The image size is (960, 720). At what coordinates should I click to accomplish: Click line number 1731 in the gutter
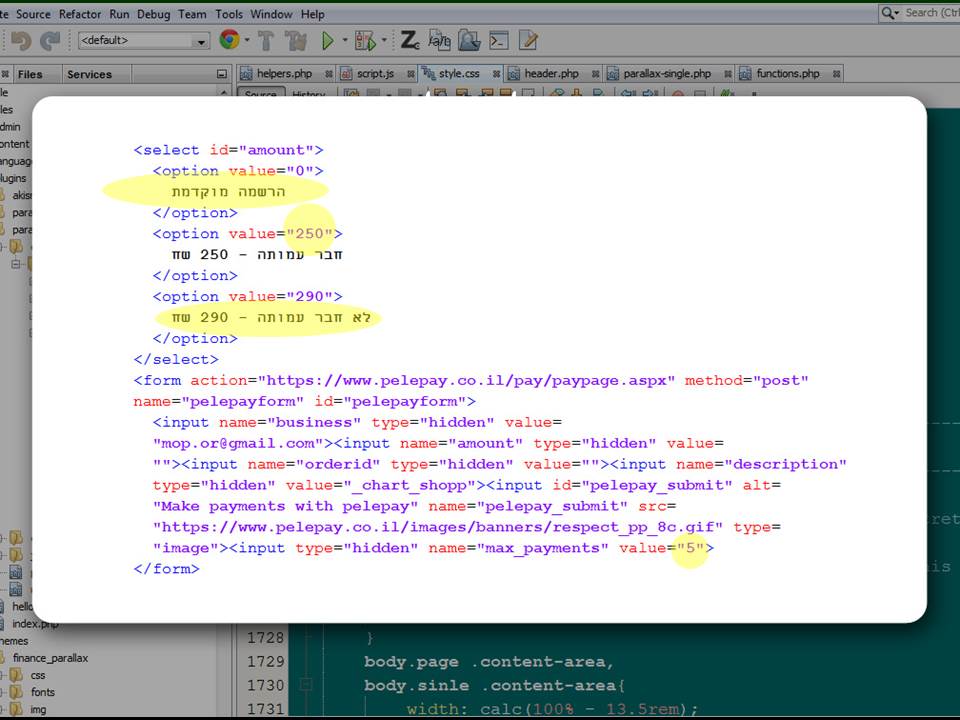(266, 709)
